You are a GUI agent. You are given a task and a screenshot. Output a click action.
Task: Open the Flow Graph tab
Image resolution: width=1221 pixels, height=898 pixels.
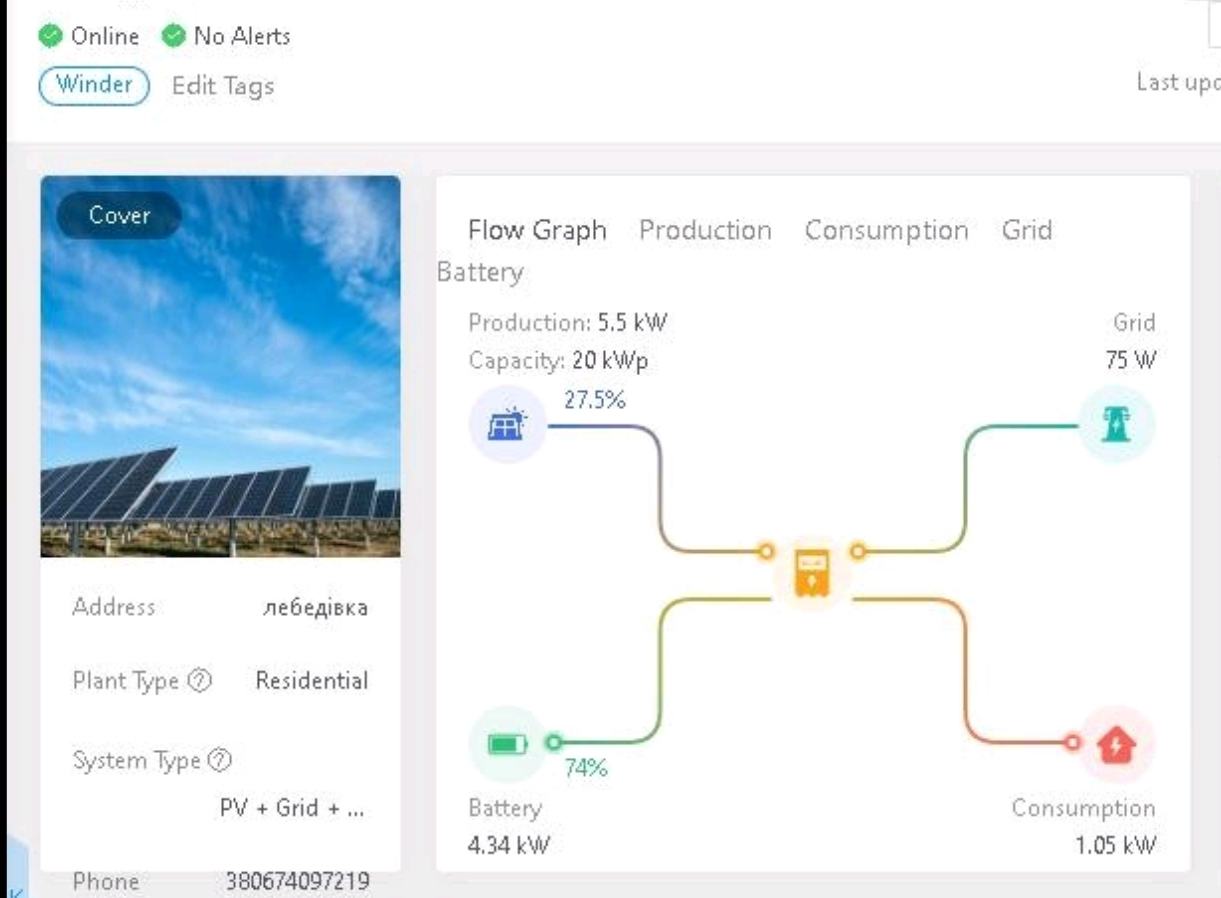[537, 231]
